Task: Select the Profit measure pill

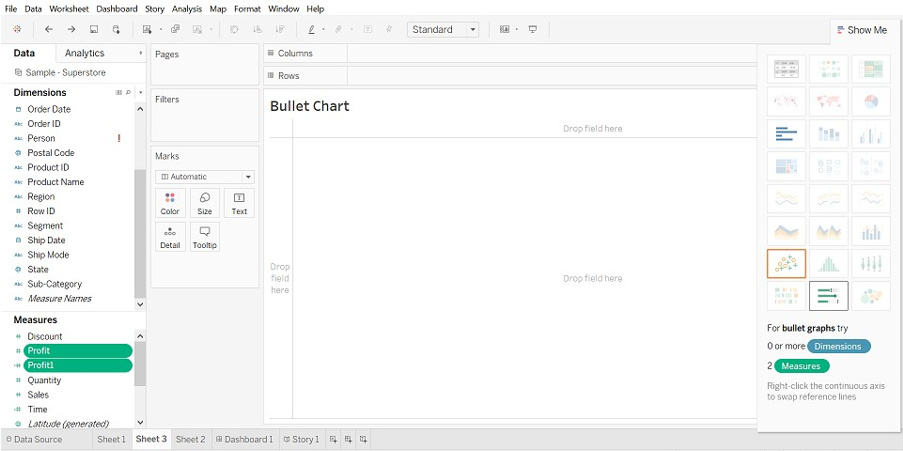Action: (78, 351)
